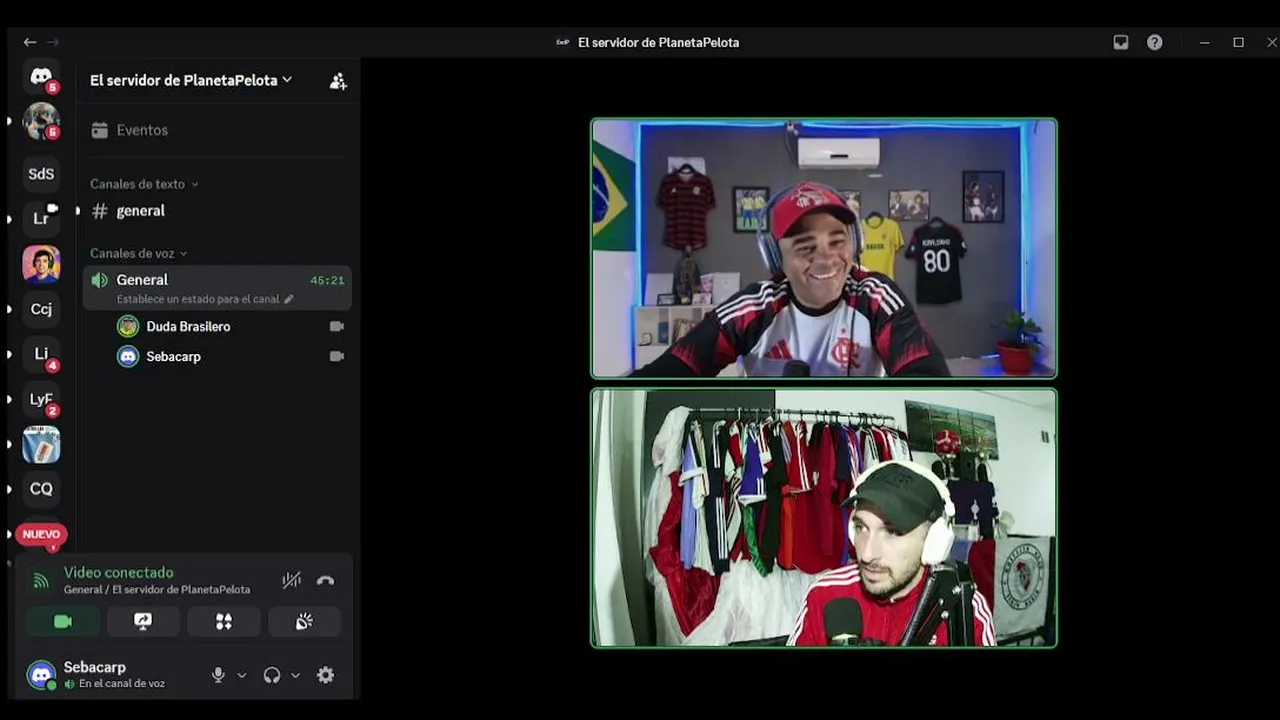1280x720 pixels.
Task: Open the general text channel
Action: pos(218,211)
